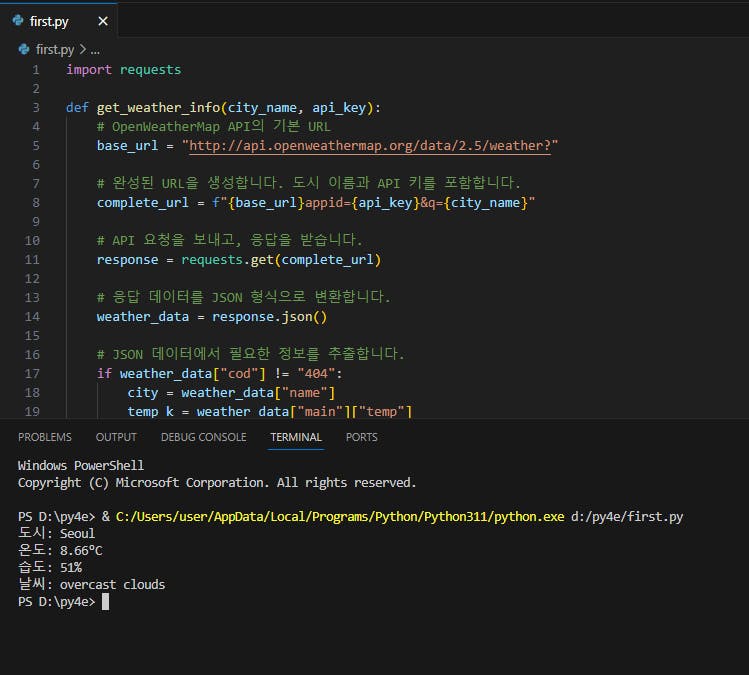
Task: Click the '8.66°C' temperature output in terminal
Action: tap(81, 550)
